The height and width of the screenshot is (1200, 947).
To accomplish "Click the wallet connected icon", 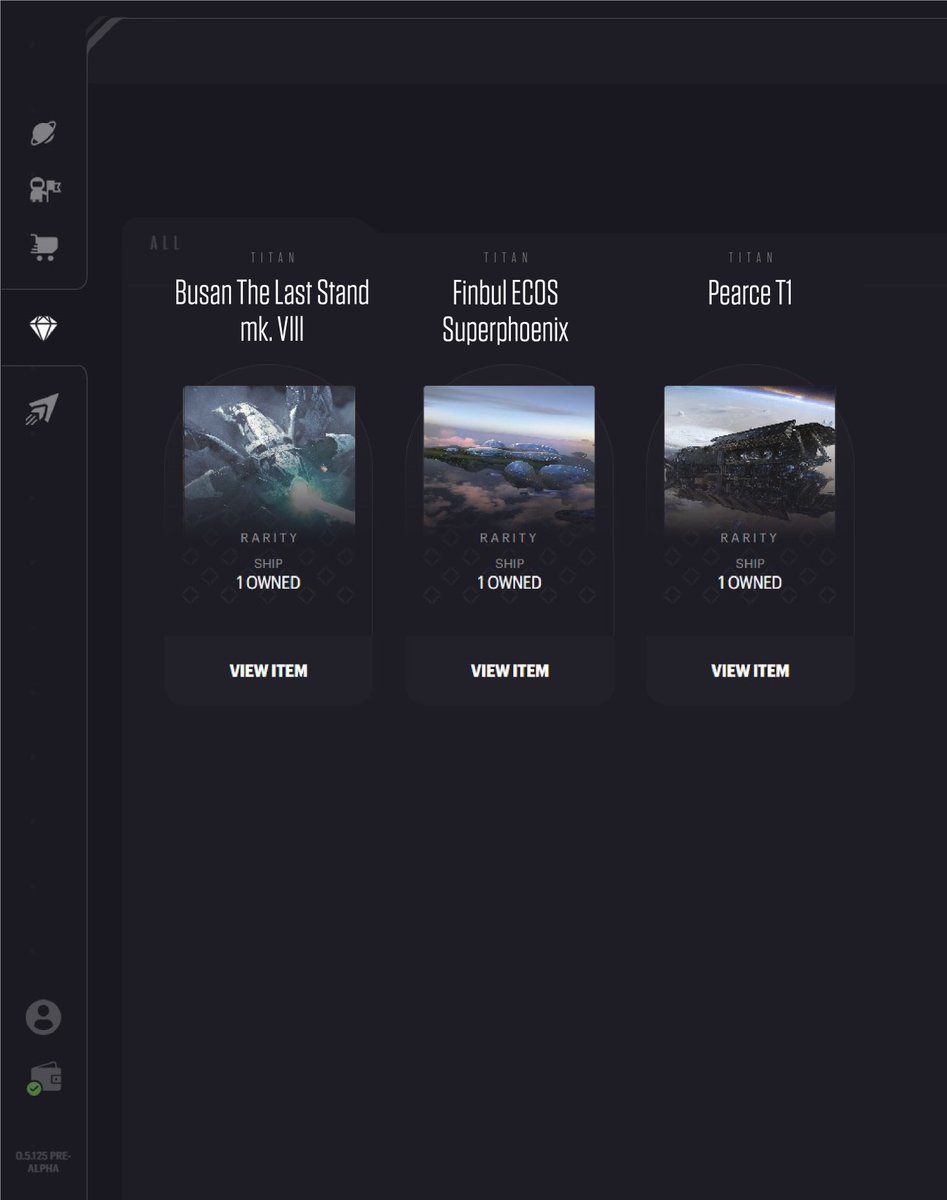I will tap(45, 1079).
